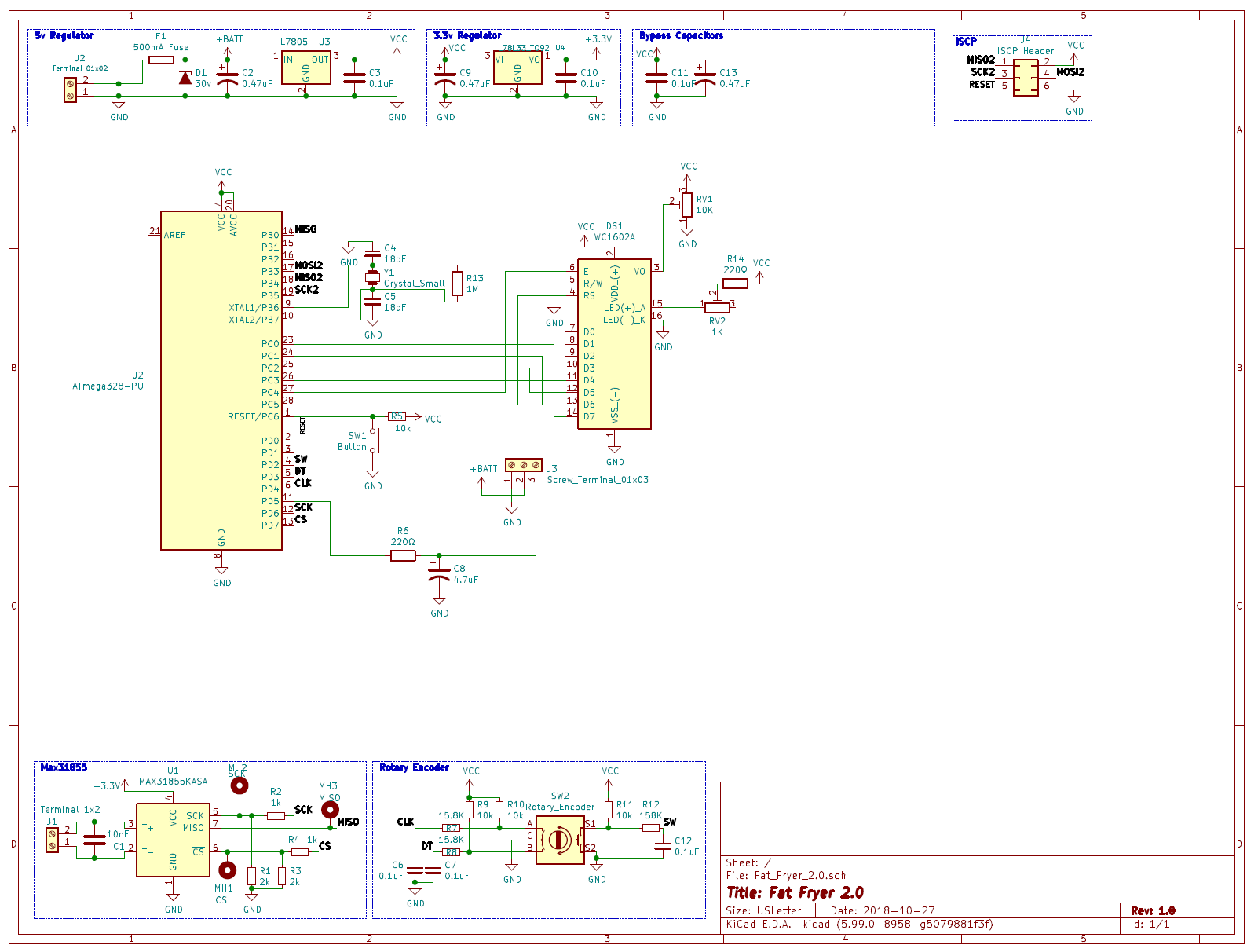Click the R6 220Ω resistor symbol
This screenshot has width=1258, height=952.
(x=403, y=555)
